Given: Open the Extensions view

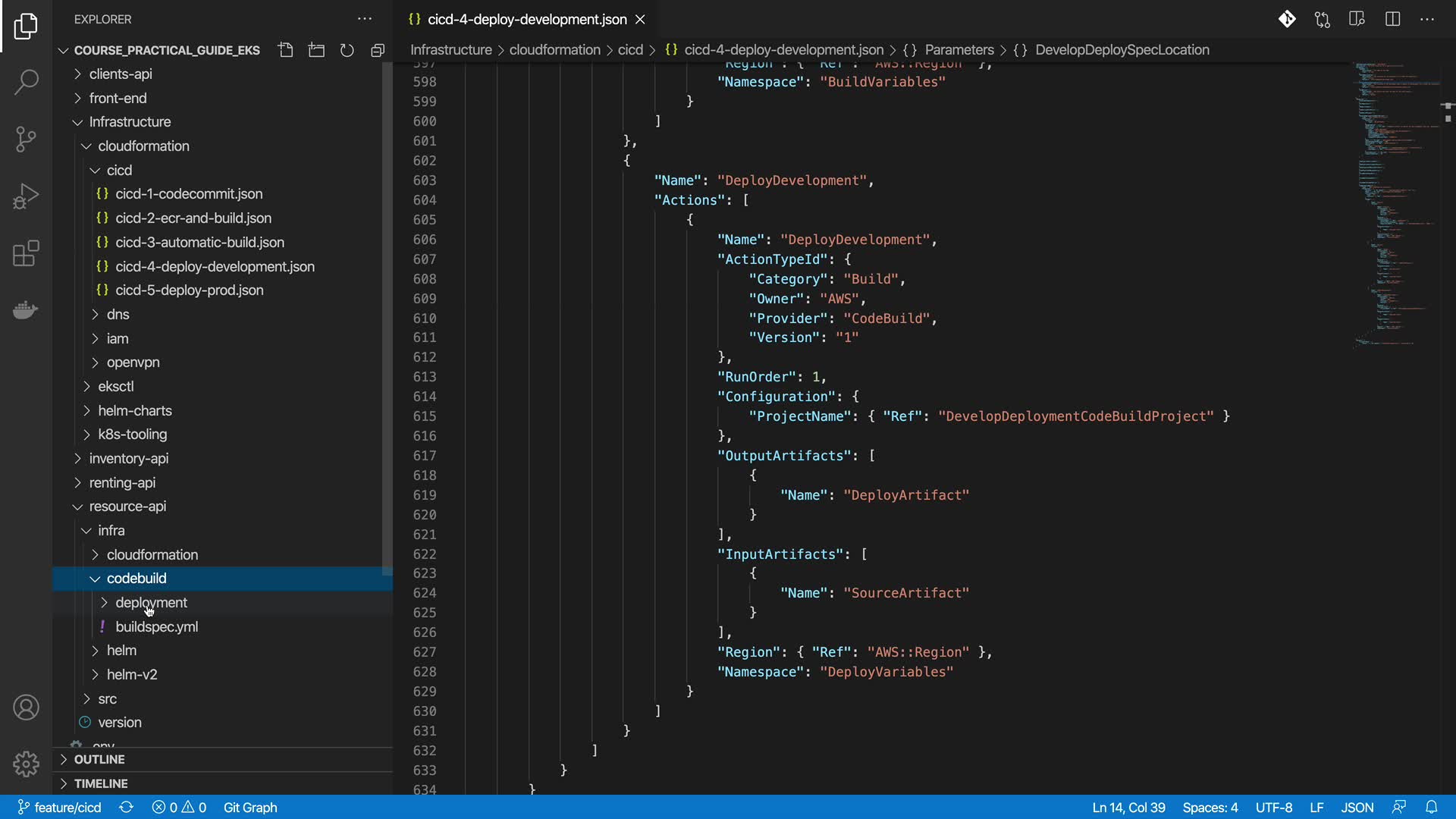Looking at the screenshot, I should [26, 253].
